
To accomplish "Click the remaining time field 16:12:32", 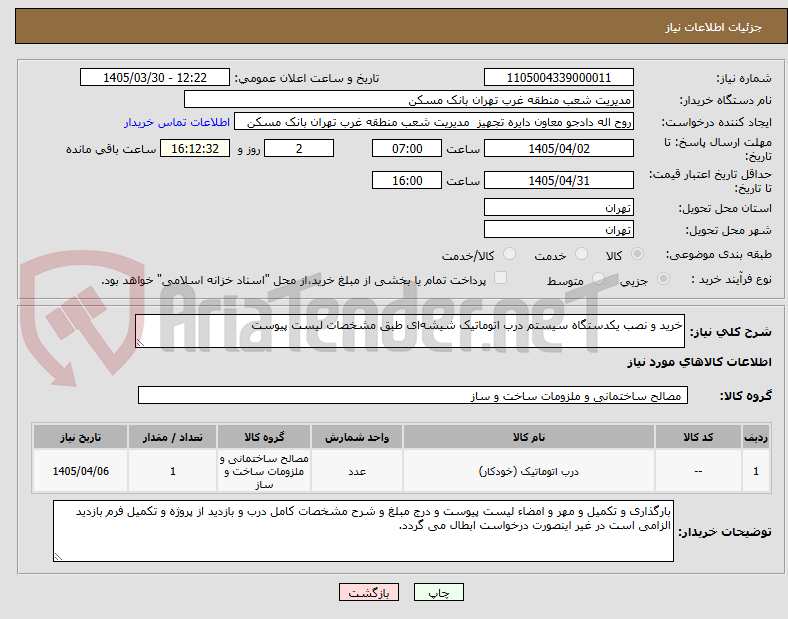I will click(x=195, y=148).
